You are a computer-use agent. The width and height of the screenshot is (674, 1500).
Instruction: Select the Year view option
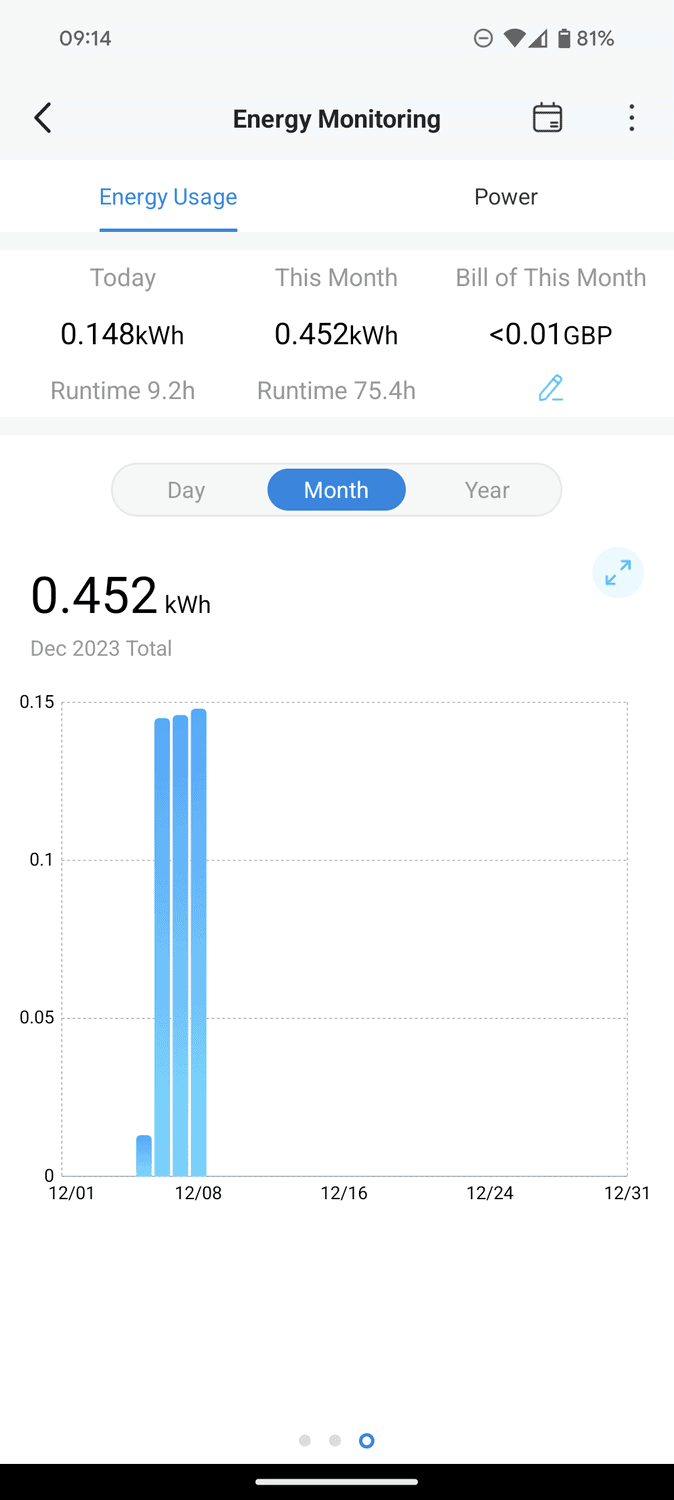487,490
